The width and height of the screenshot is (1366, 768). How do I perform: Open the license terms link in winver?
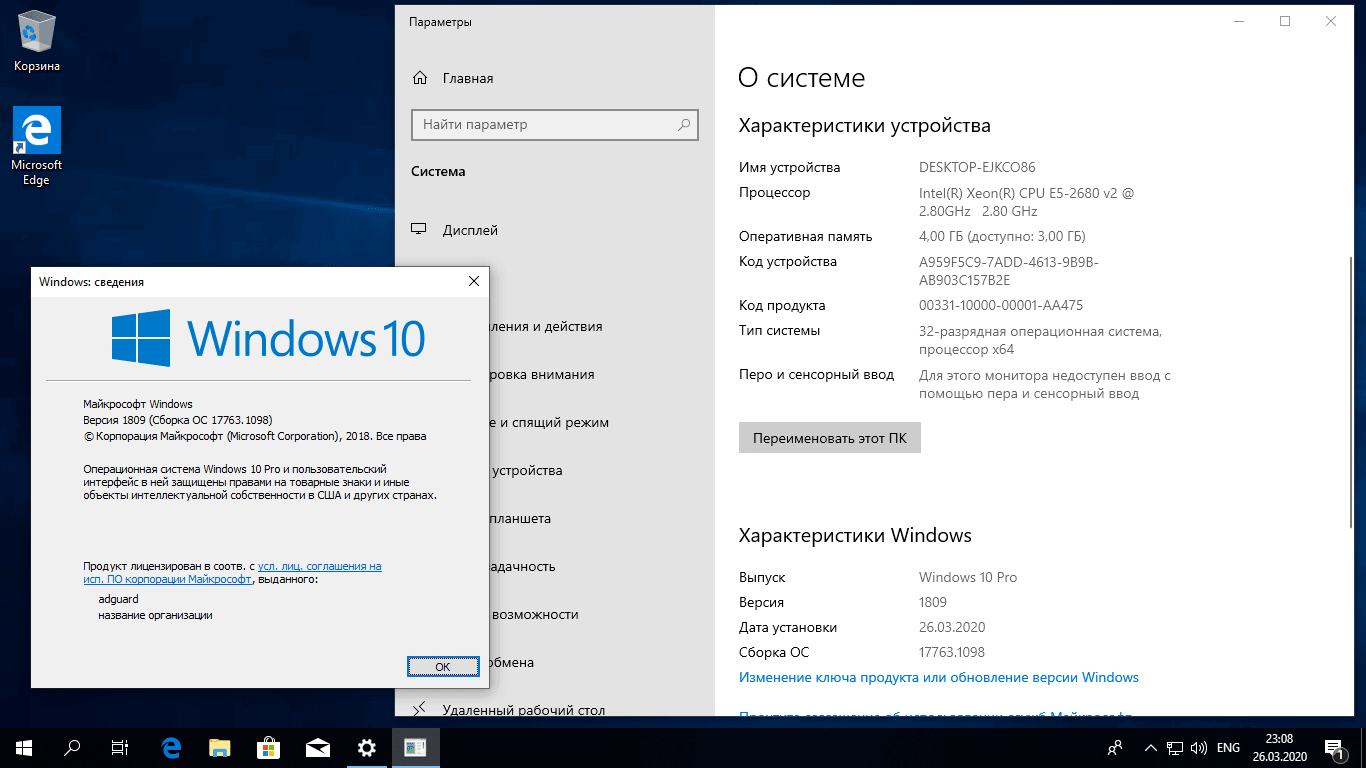click(232, 572)
